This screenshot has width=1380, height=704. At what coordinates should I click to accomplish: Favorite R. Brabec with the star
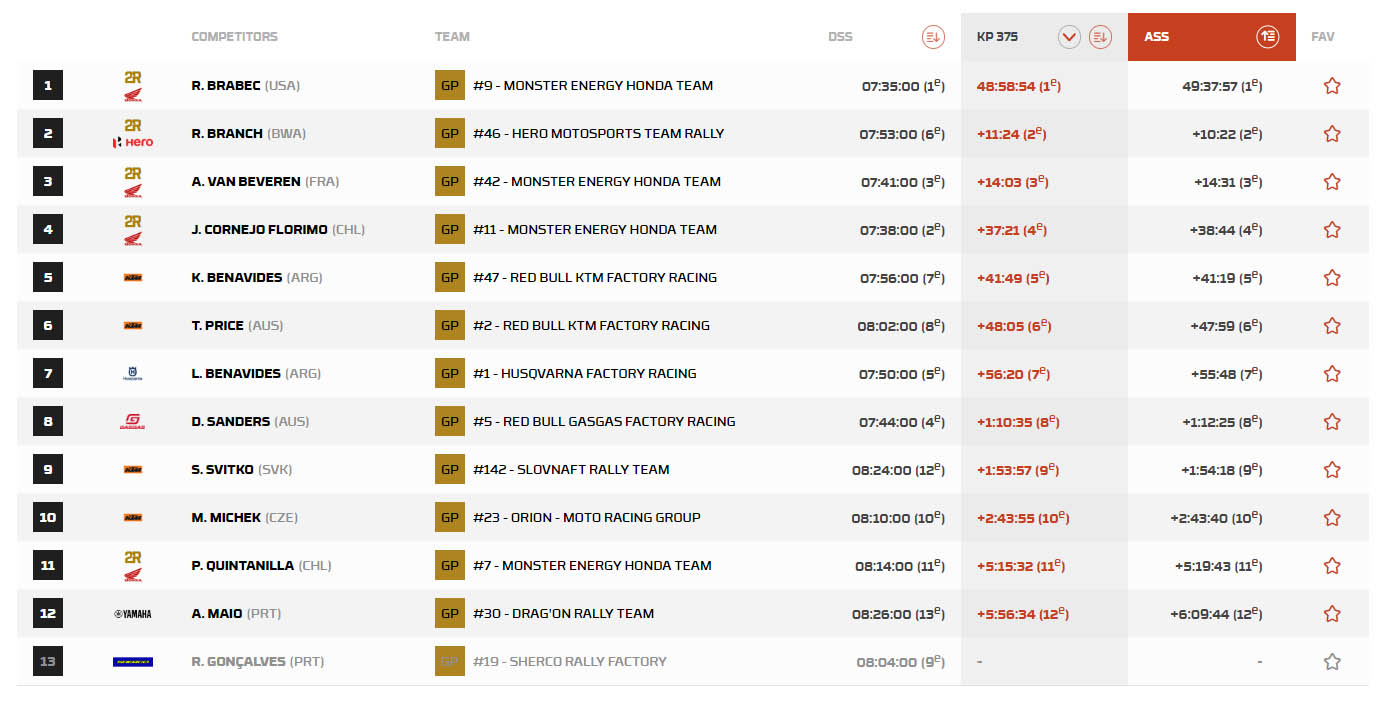pyautogui.click(x=1331, y=86)
